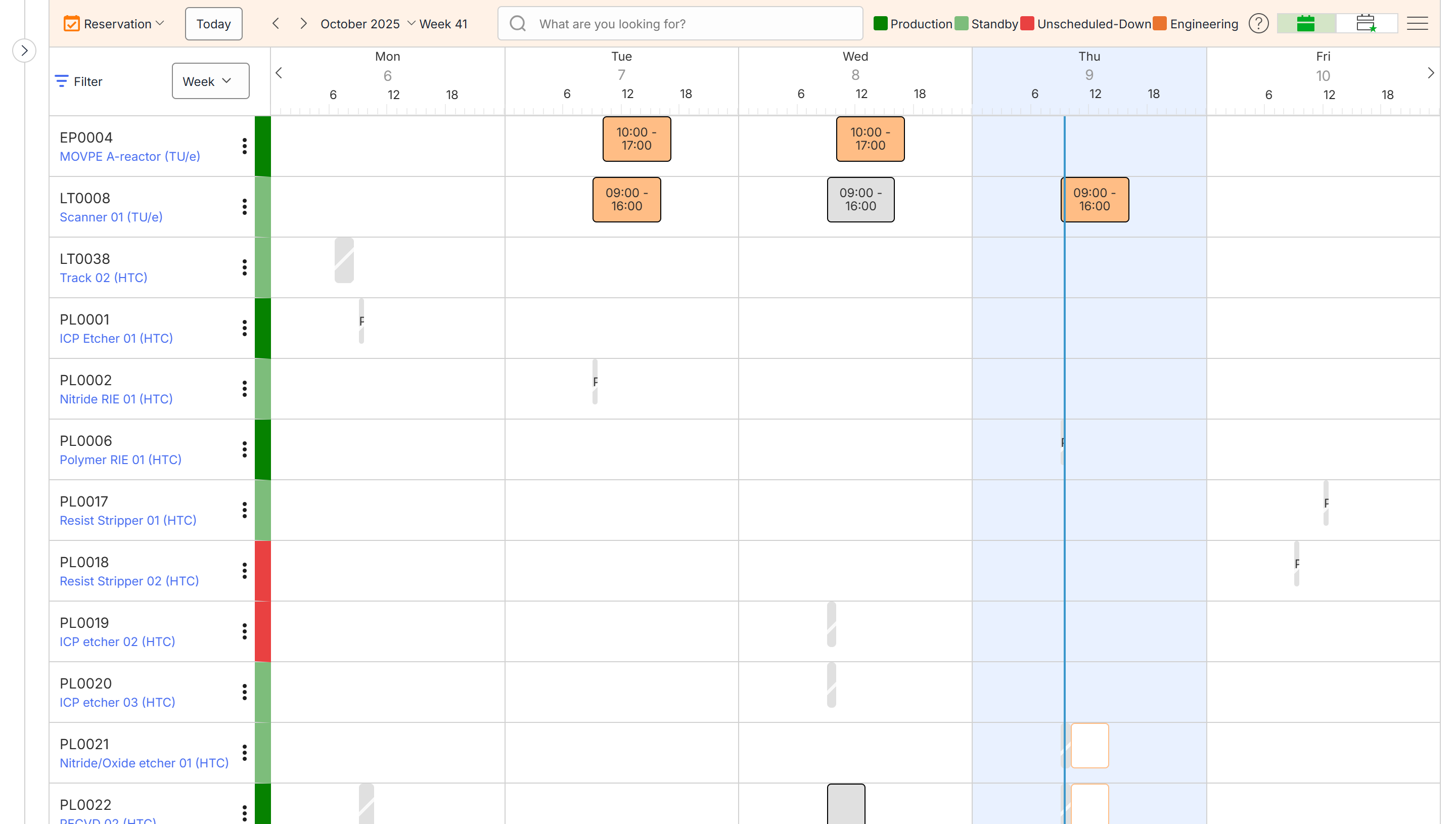1456x824 pixels.
Task: Open the hamburger menu icon
Action: [x=1417, y=24]
